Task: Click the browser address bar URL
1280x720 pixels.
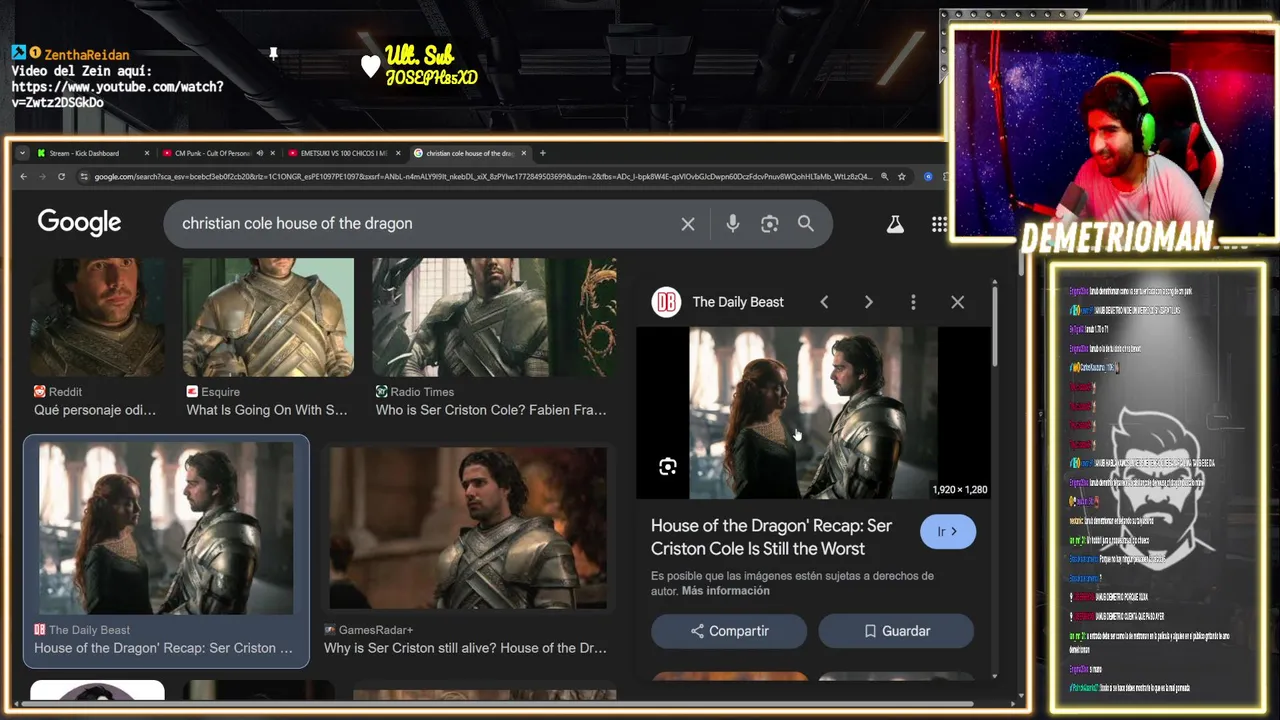Action: 483,177
